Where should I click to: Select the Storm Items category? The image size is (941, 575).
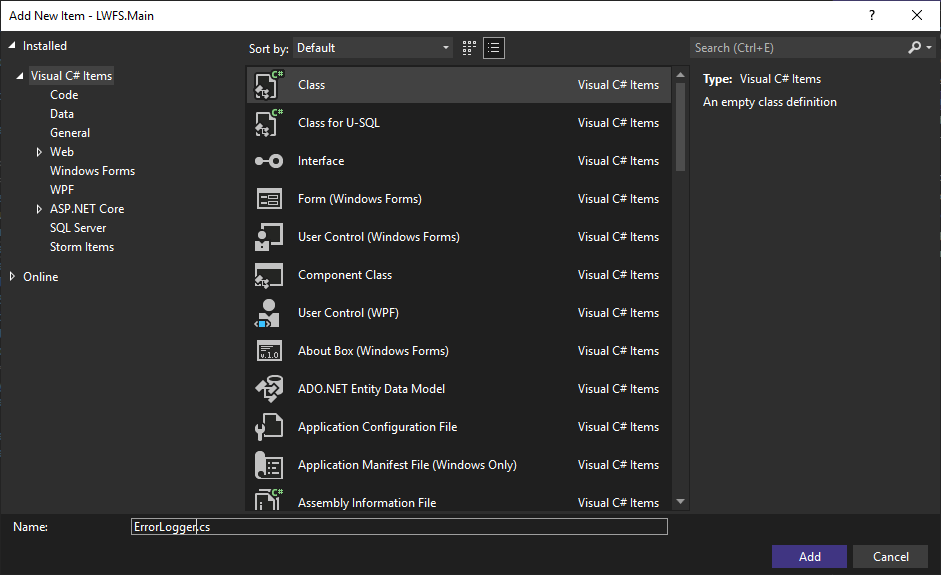coord(82,247)
